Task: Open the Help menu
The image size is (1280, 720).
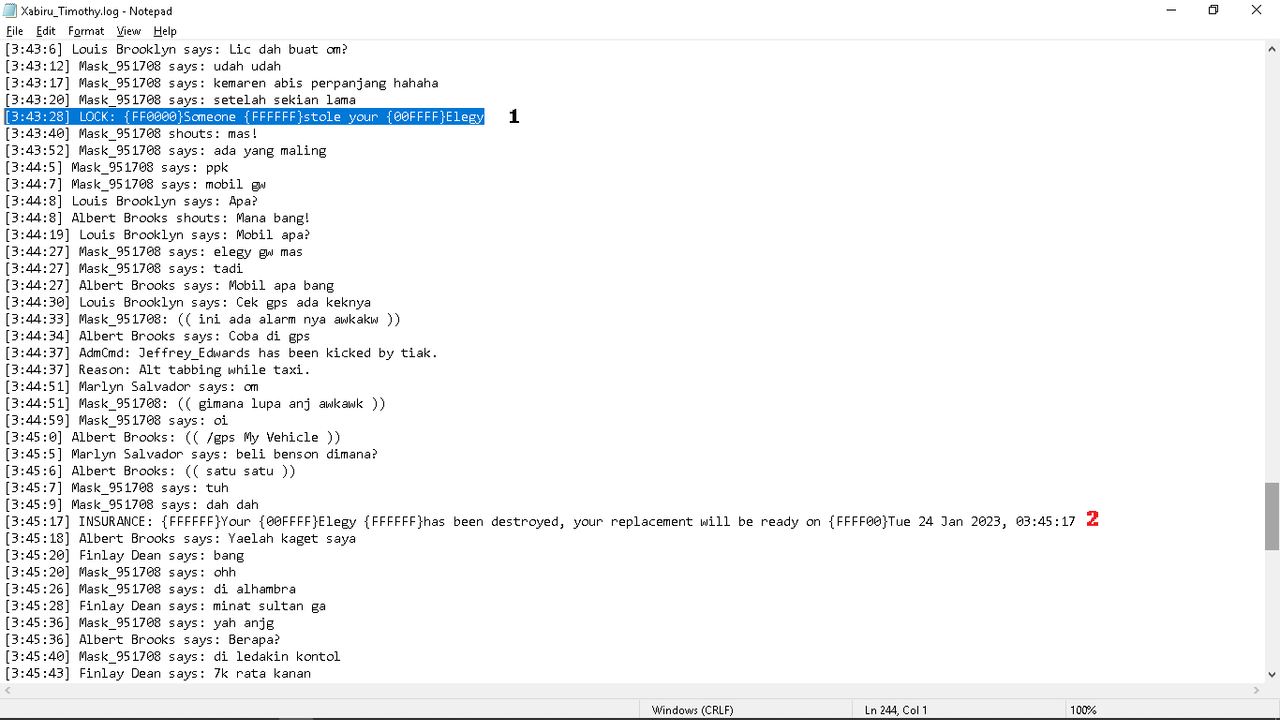Action: 165,31
